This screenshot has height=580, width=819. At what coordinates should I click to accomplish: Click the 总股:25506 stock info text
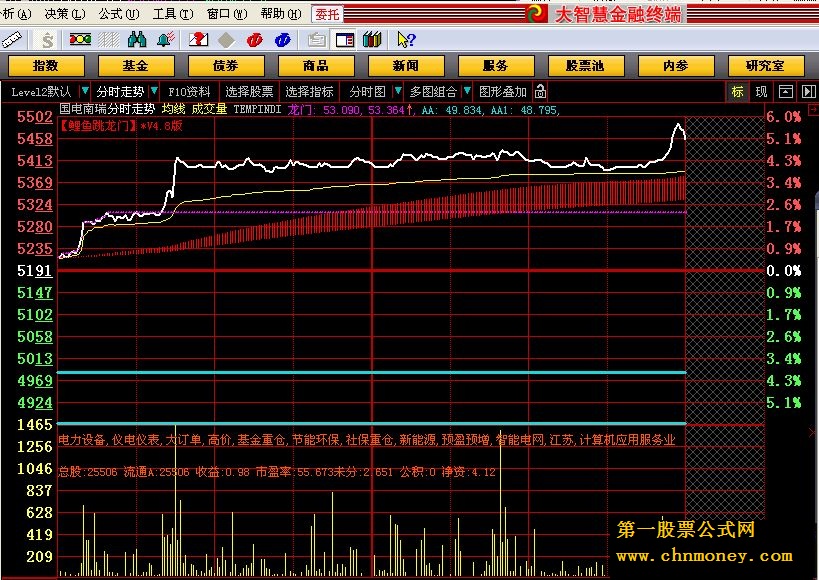click(x=88, y=472)
